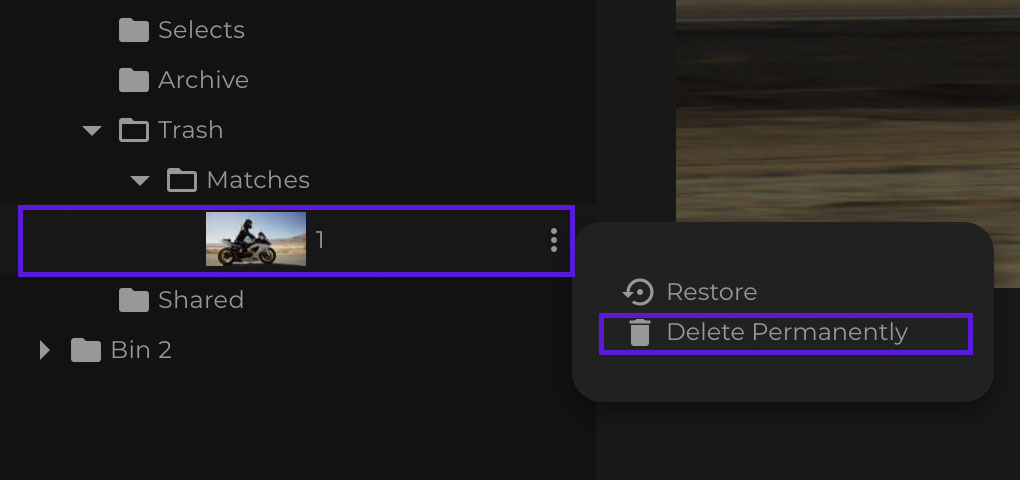Viewport: 1020px width, 480px height.
Task: Open the three-dot menu for clip 1
Action: point(554,240)
